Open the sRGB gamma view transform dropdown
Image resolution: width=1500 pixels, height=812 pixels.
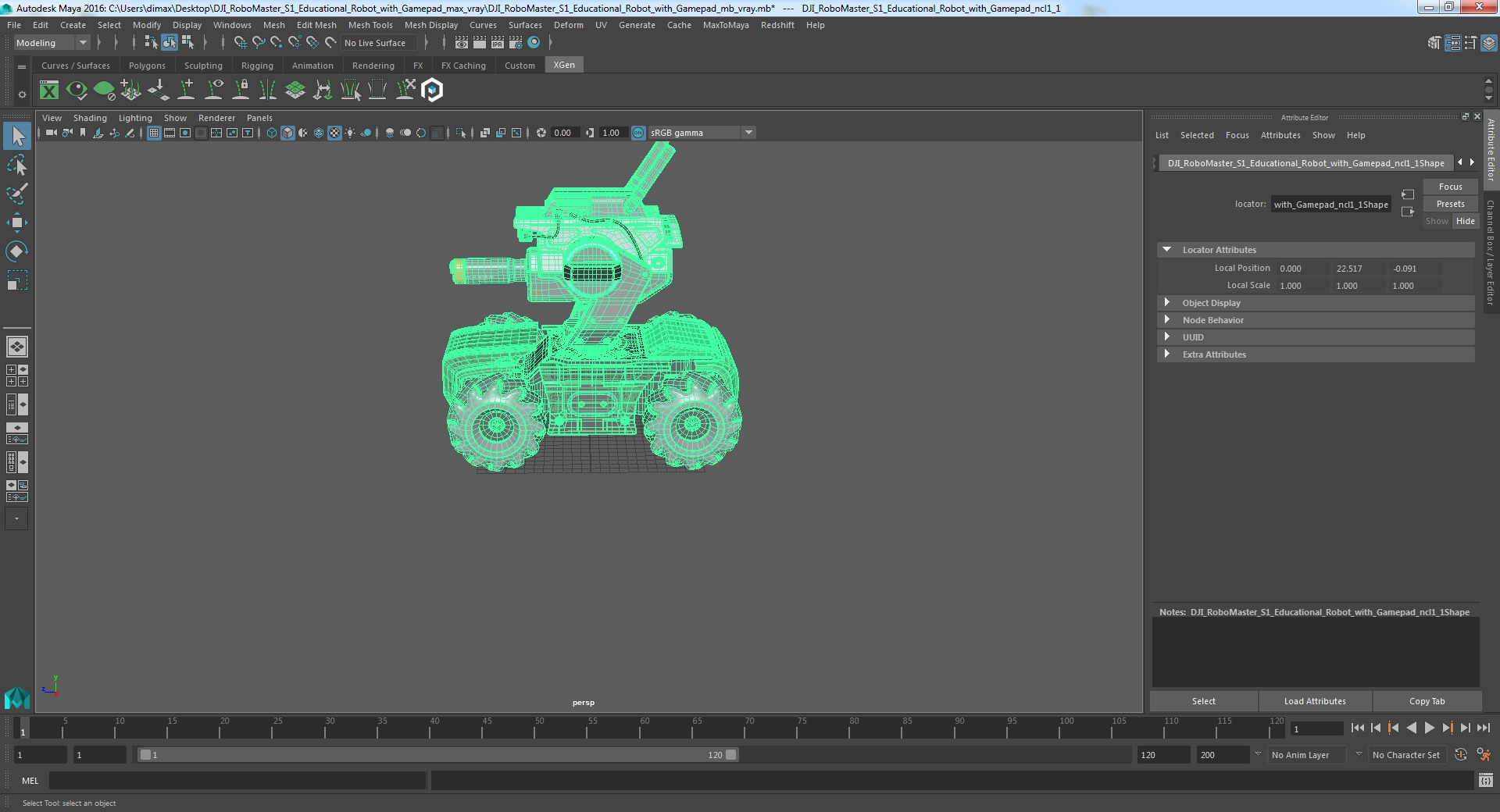[x=702, y=133]
